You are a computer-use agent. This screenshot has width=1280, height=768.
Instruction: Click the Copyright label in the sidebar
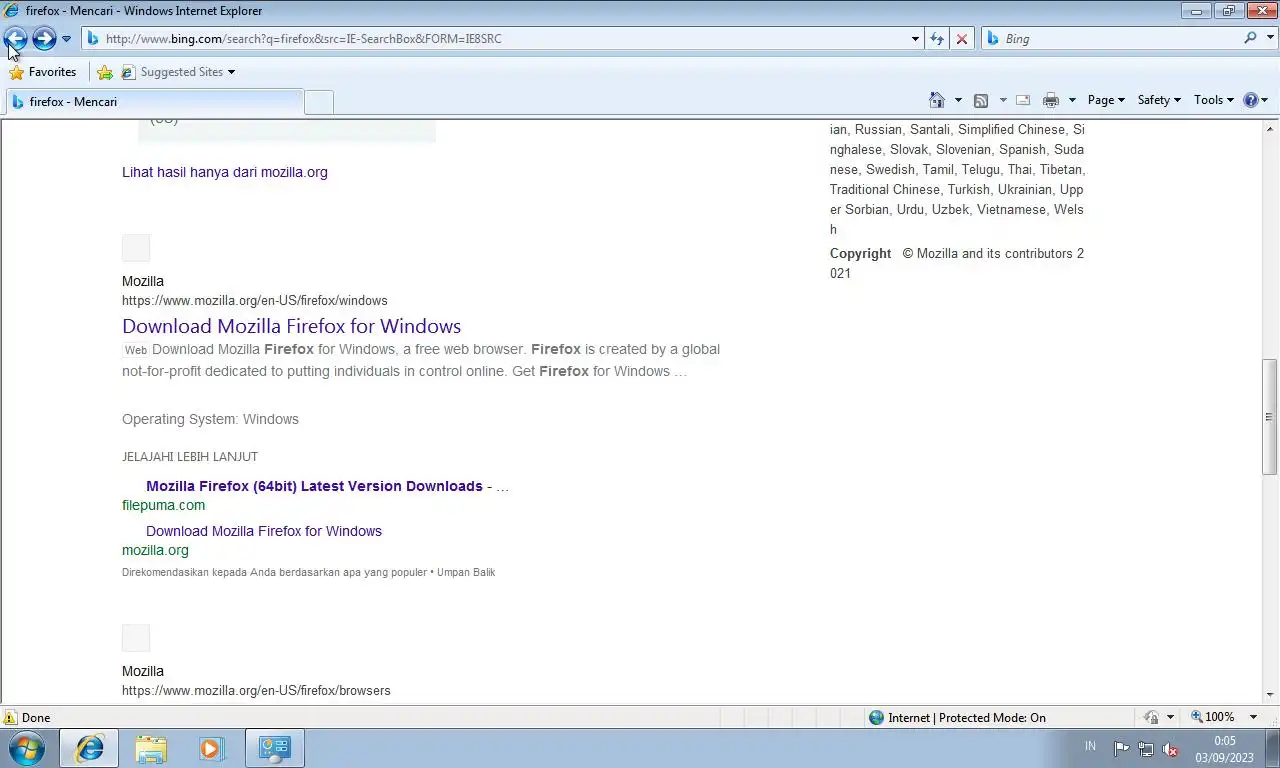[x=860, y=253]
